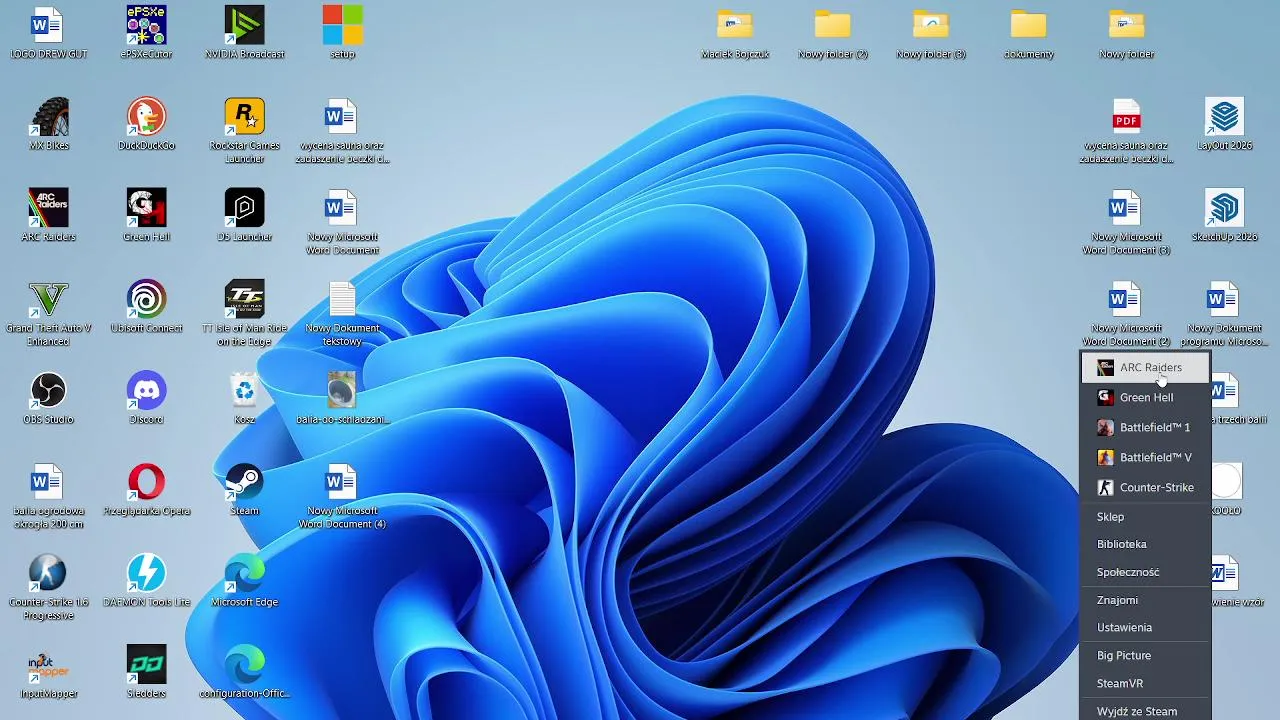Open the LOGO DREW GUT Word document
1280x720 pixels.
(x=48, y=33)
